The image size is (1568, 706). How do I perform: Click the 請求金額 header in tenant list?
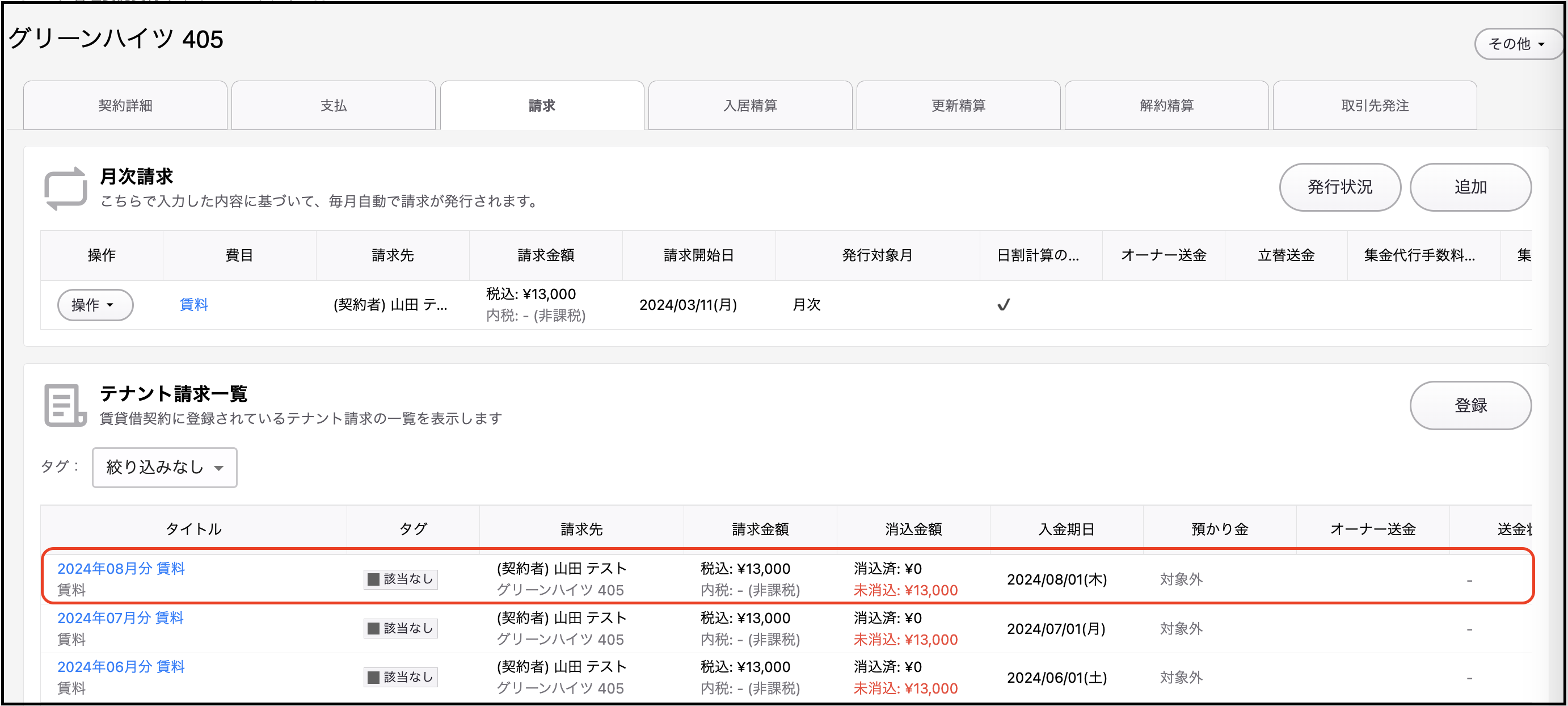(760, 529)
